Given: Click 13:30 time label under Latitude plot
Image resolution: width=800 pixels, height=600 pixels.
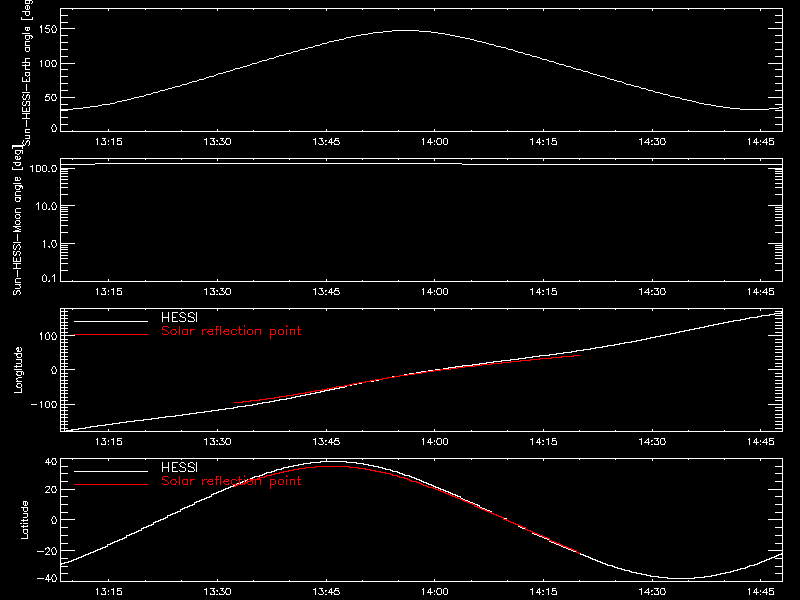Looking at the screenshot, I should point(217,591).
